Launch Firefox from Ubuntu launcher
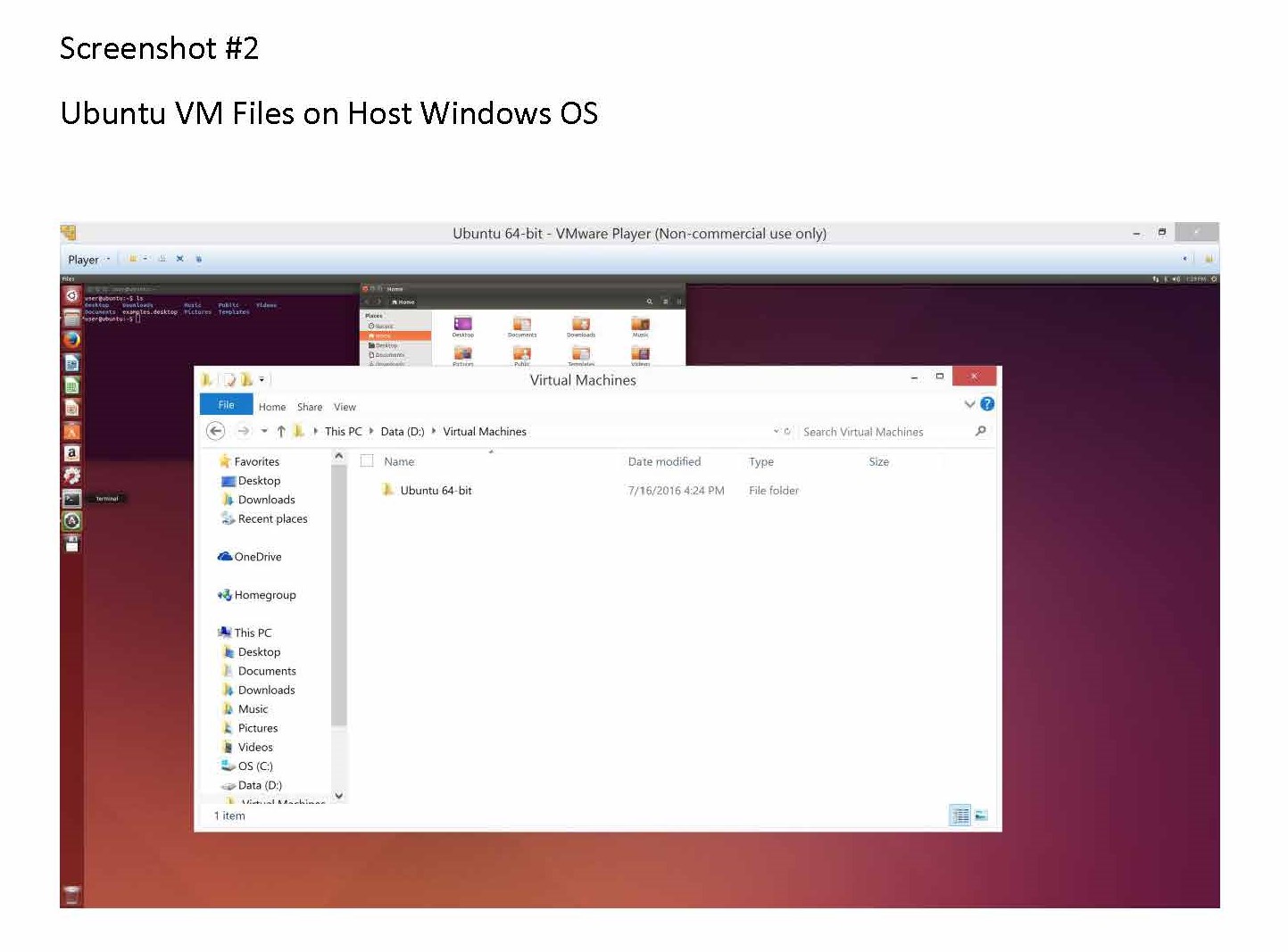The image size is (1288, 952). 72,340
